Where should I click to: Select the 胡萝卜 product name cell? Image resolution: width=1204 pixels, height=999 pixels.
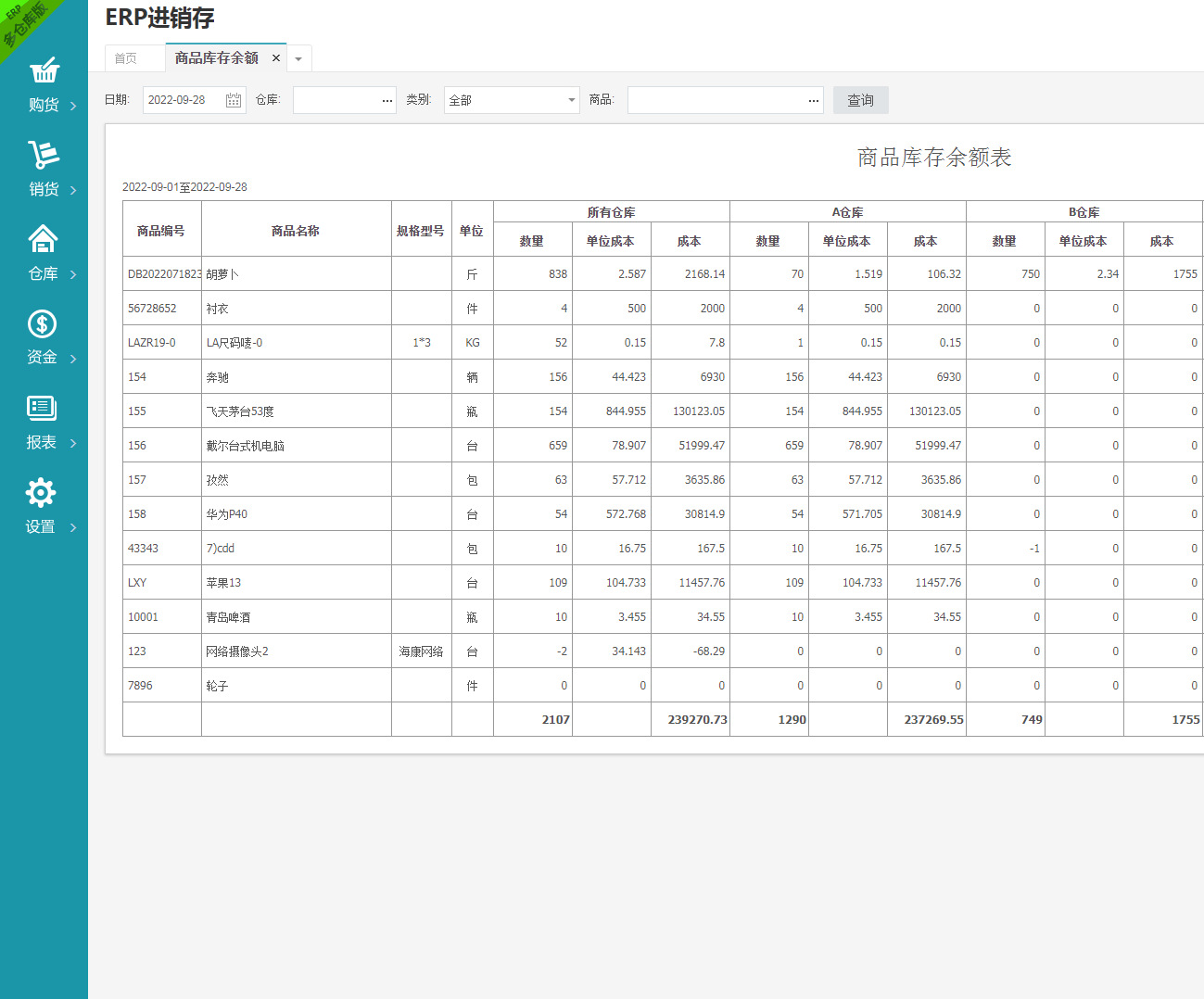(x=297, y=274)
